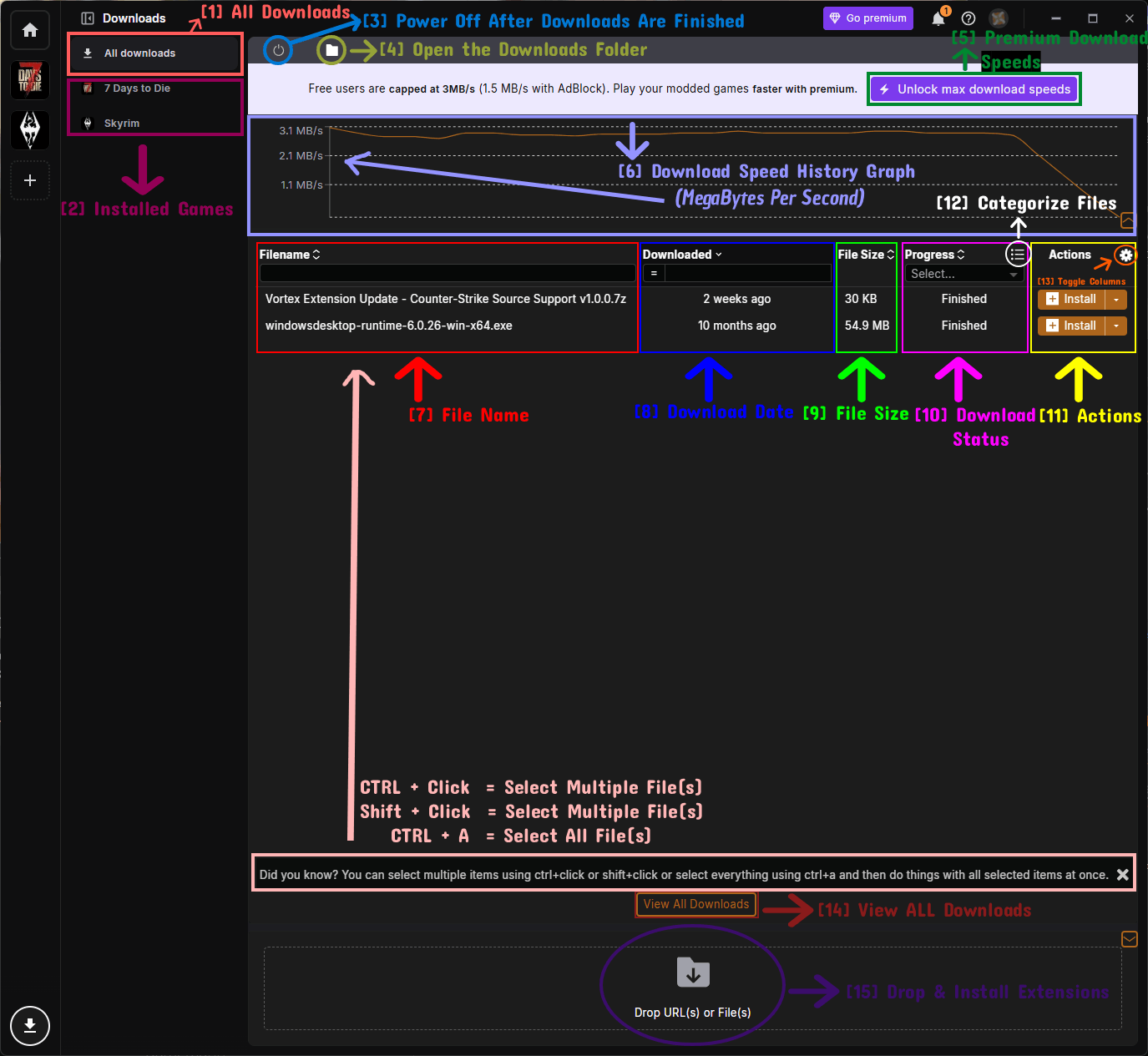Open the Progress Select filter dropdown
The width and height of the screenshot is (1148, 1056).
(964, 274)
